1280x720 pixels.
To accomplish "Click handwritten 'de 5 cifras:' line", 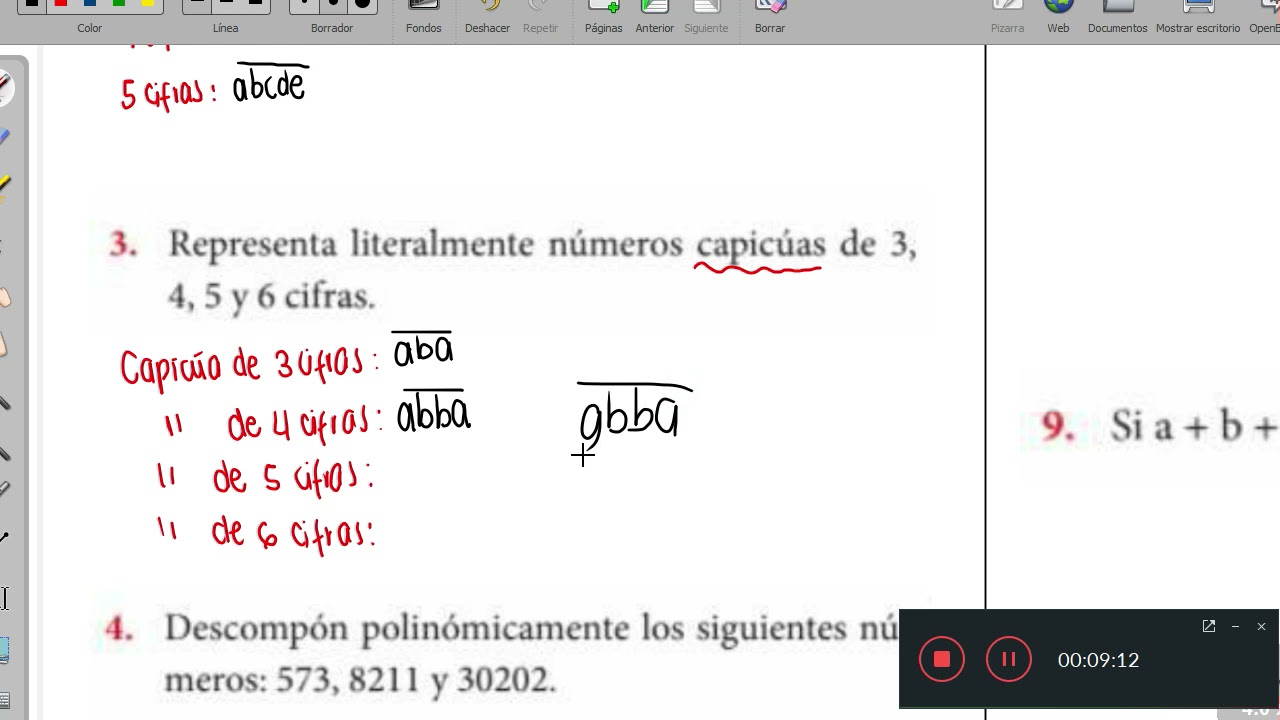I will coord(293,479).
